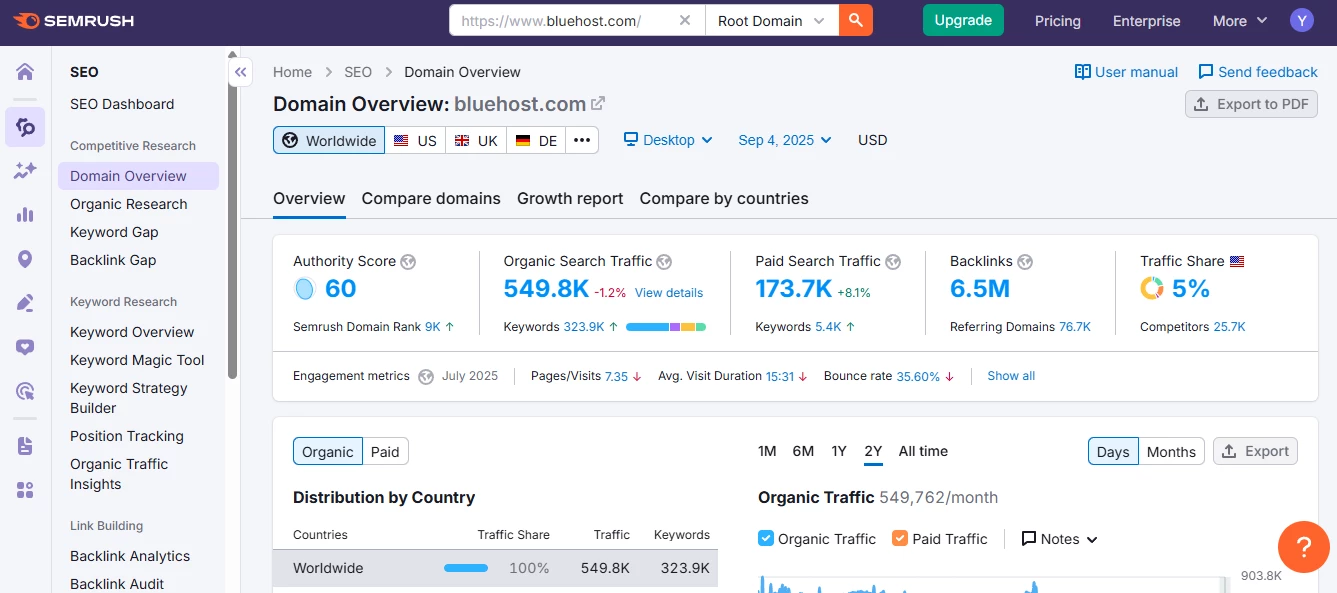Image resolution: width=1337 pixels, height=593 pixels.
Task: Open the Home icon in sidebar
Action: click(x=25, y=72)
